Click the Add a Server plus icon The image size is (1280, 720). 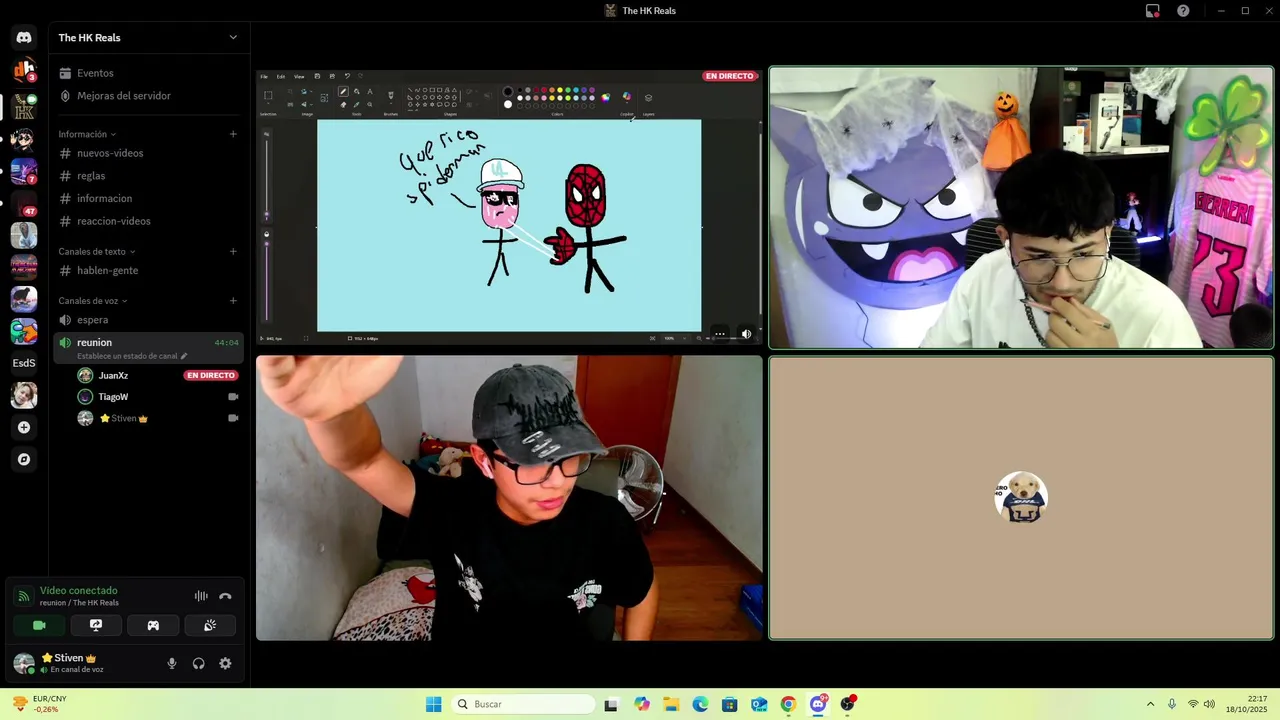coord(24,427)
